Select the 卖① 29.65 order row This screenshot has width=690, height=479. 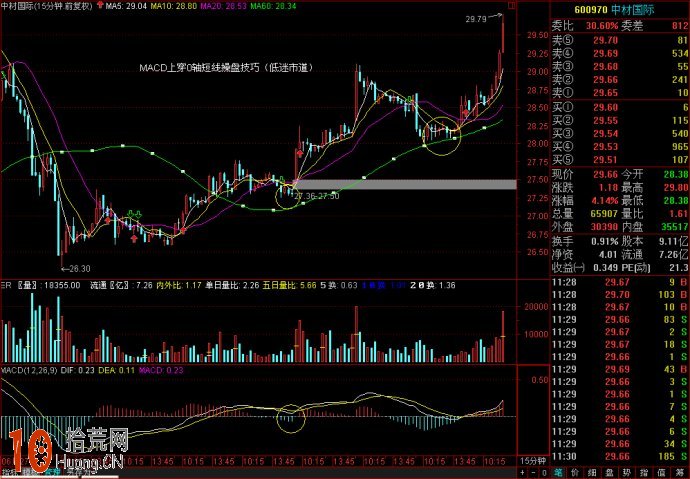click(x=620, y=93)
